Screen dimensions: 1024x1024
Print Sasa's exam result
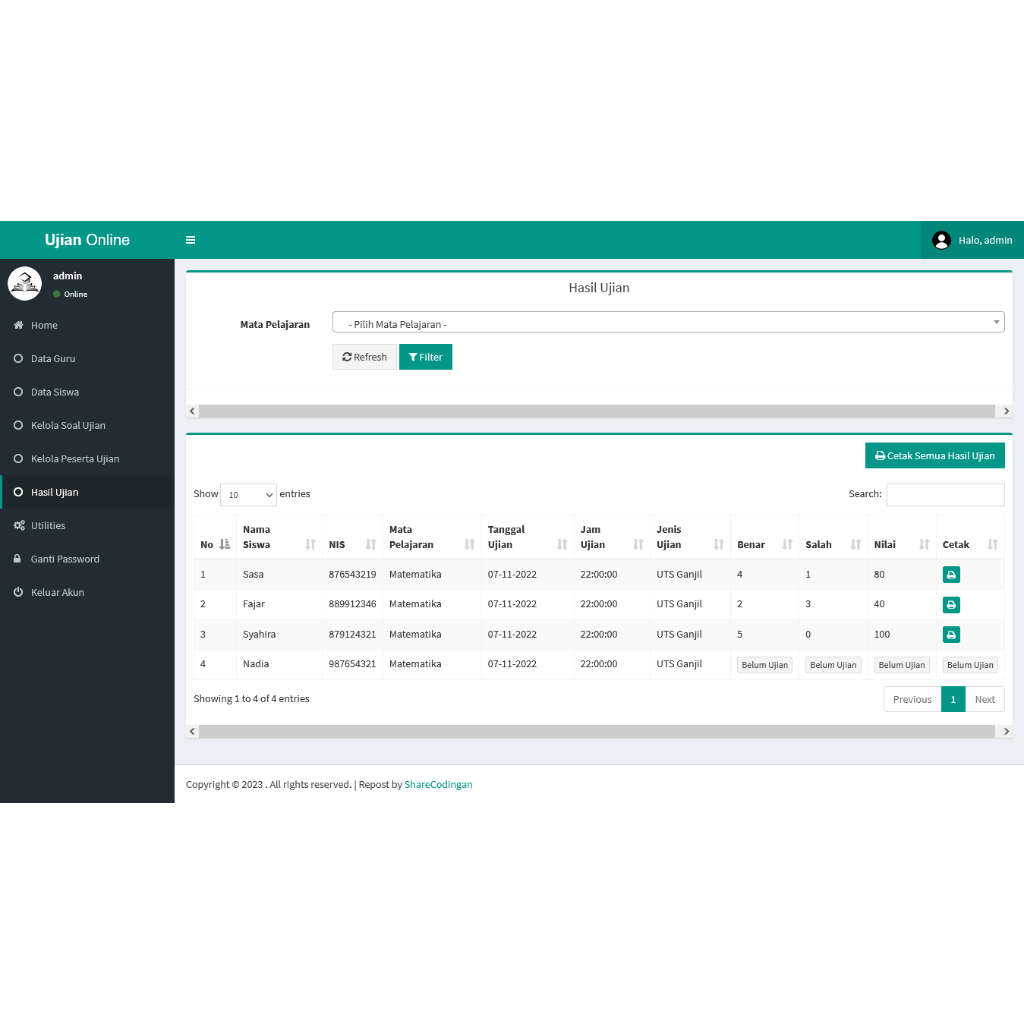point(951,575)
